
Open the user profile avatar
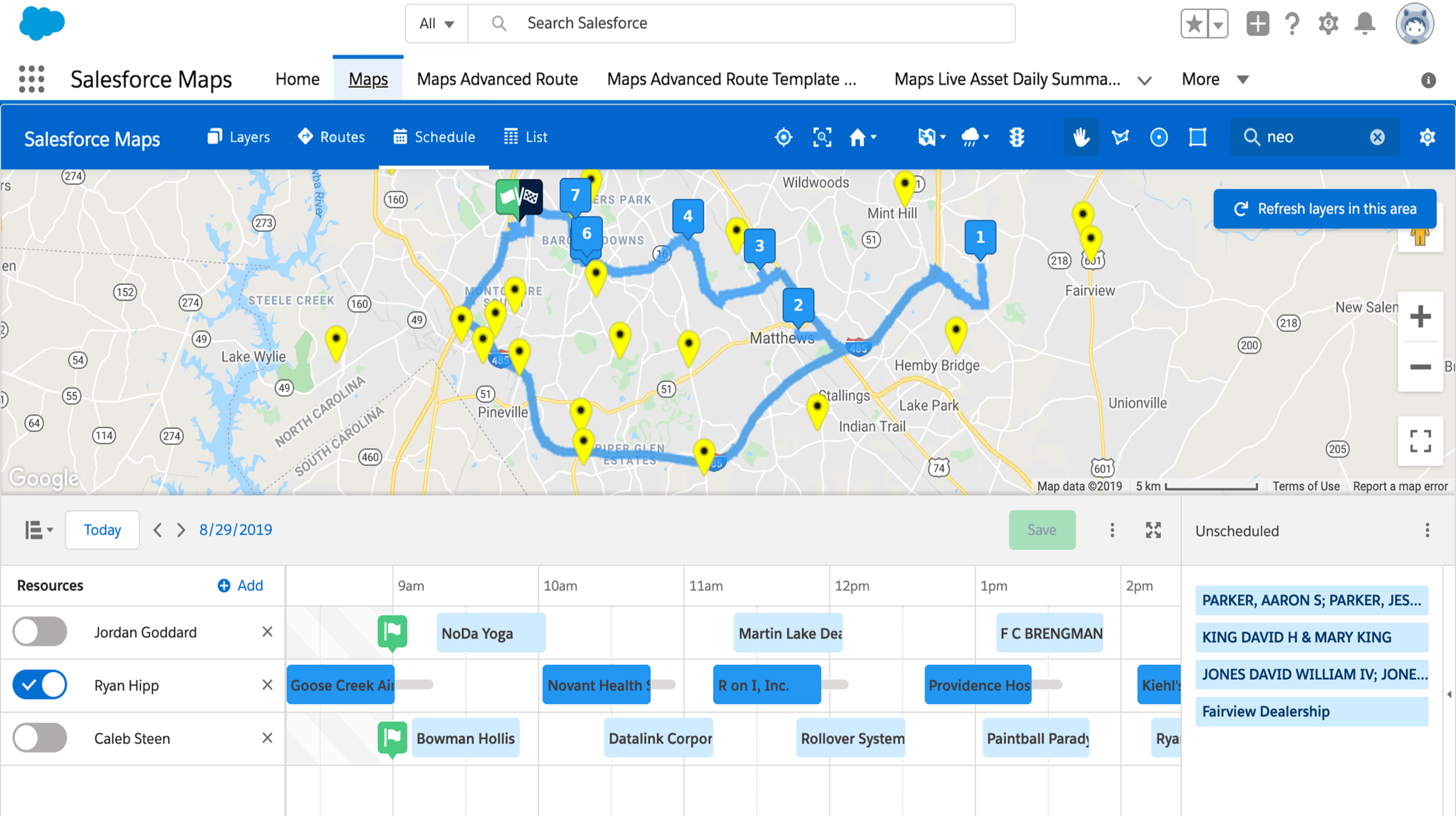point(1414,24)
